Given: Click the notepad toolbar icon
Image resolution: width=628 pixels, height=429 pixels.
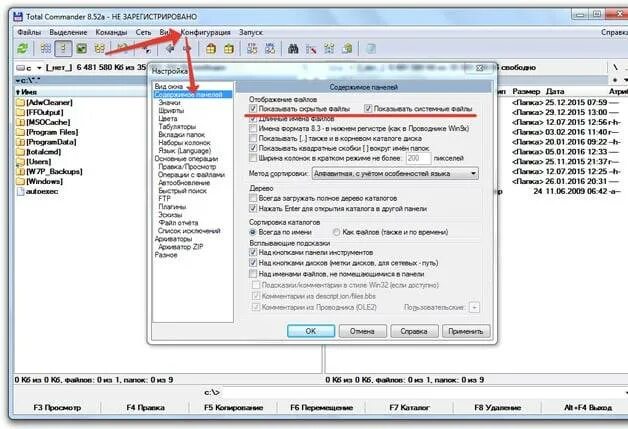Looking at the screenshot, I should [x=371, y=49].
